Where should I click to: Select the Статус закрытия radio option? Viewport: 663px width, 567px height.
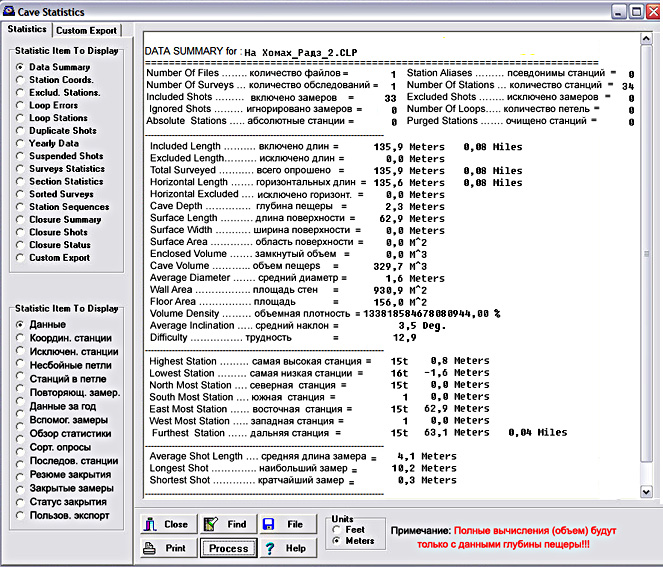click(x=20, y=501)
